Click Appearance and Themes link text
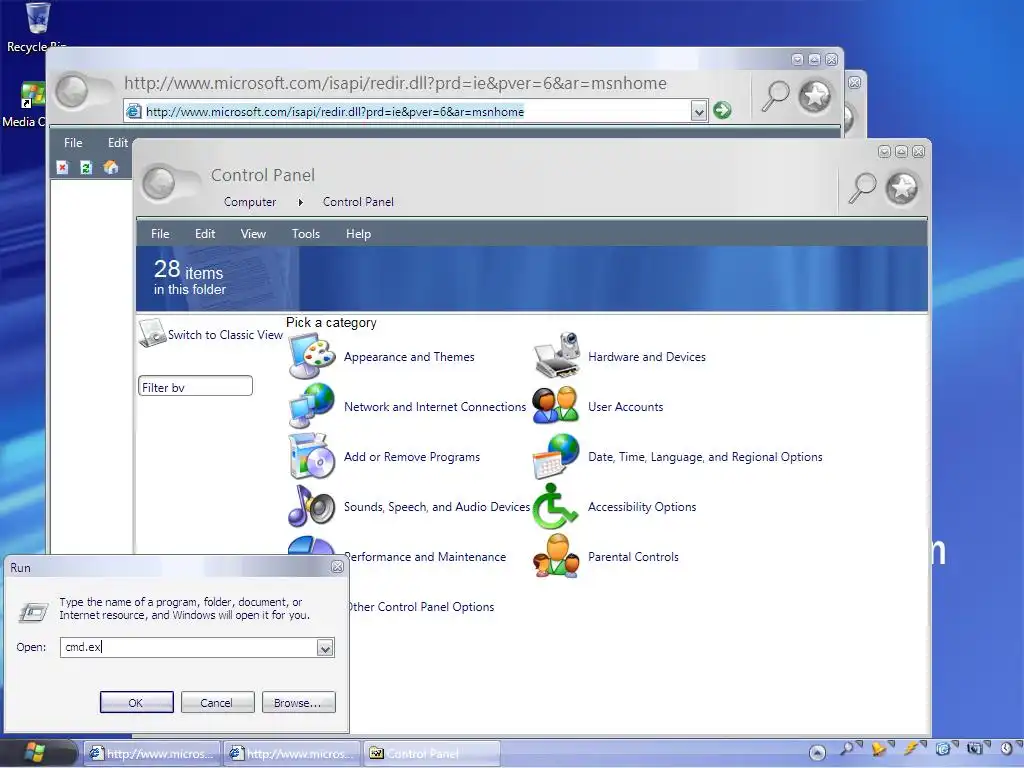This screenshot has height=768, width=1024. click(409, 357)
